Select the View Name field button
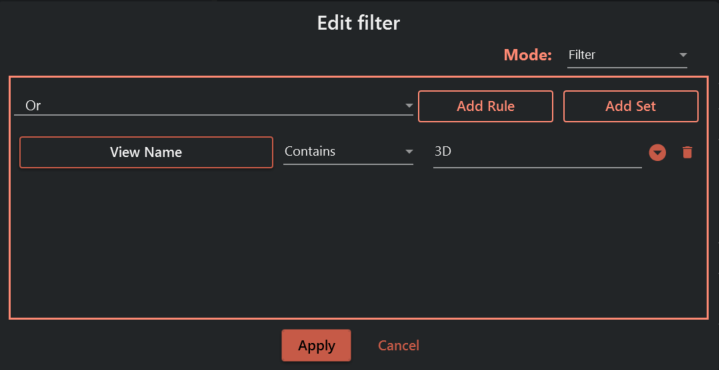This screenshot has height=370, width=719. click(146, 152)
